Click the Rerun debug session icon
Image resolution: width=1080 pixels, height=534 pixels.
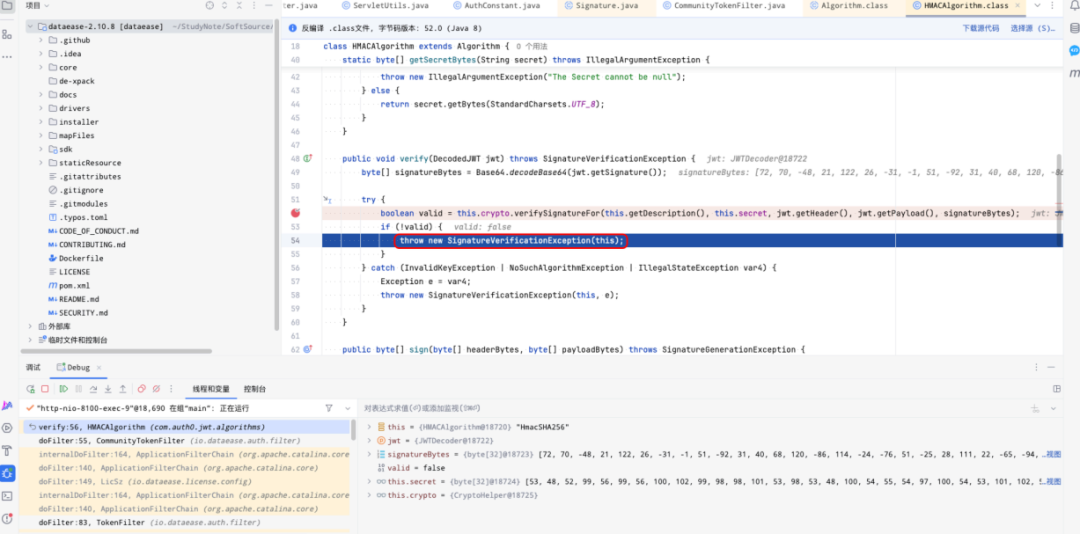(x=31, y=389)
